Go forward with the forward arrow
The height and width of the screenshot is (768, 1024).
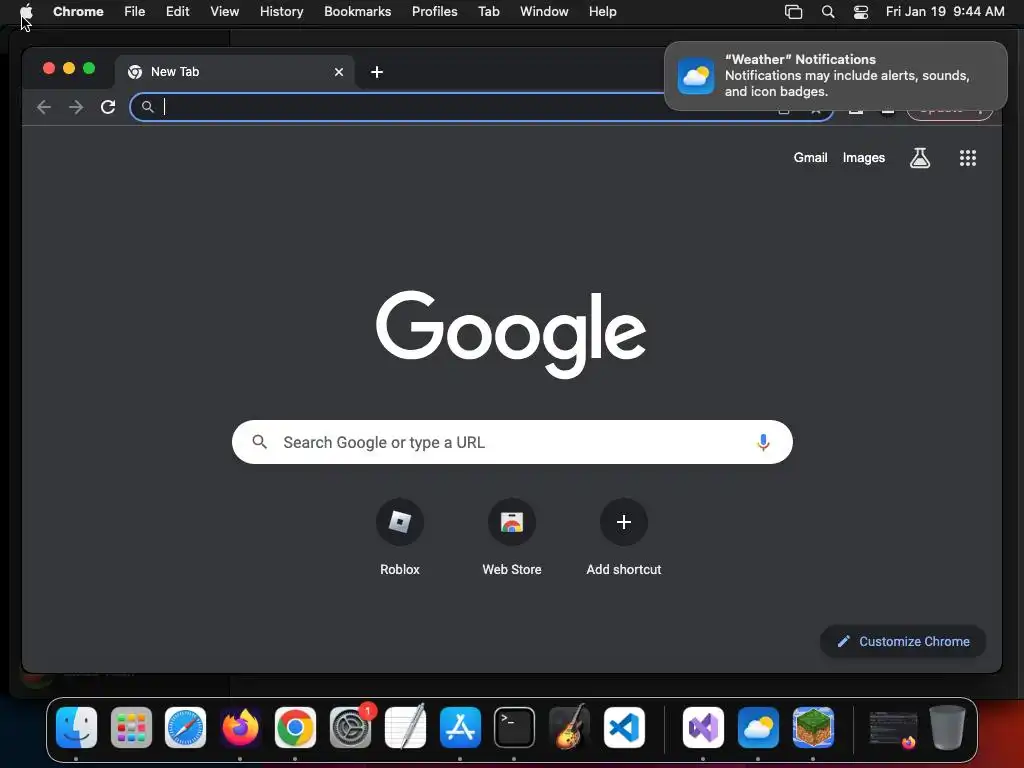(76, 107)
